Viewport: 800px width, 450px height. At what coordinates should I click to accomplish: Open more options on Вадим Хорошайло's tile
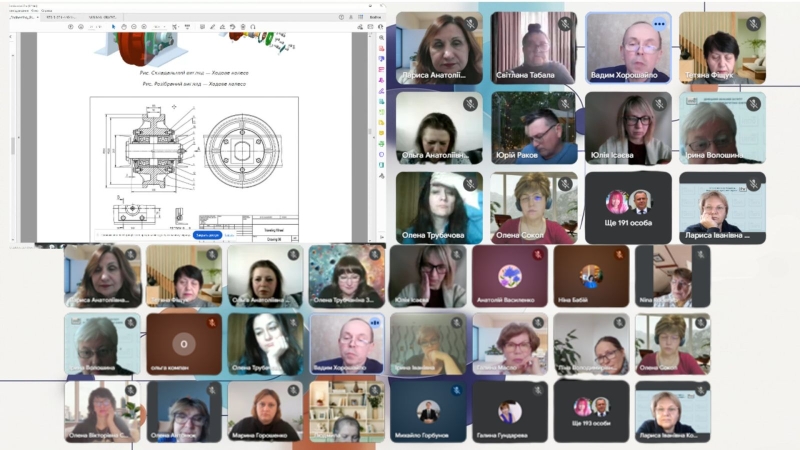[x=659, y=23]
